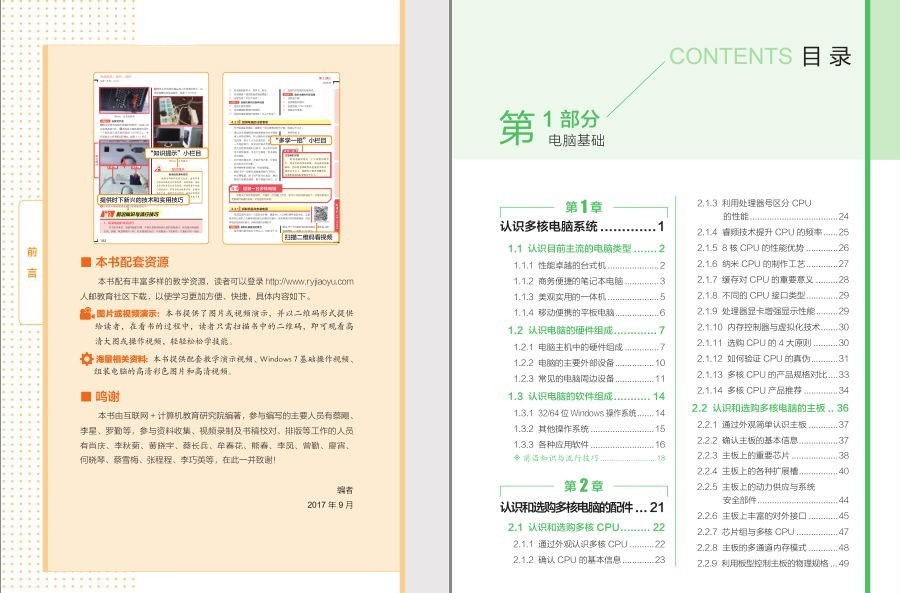
Task: Click the 提供时下新兴的技术和实用技巧 callout
Action: click(x=141, y=200)
